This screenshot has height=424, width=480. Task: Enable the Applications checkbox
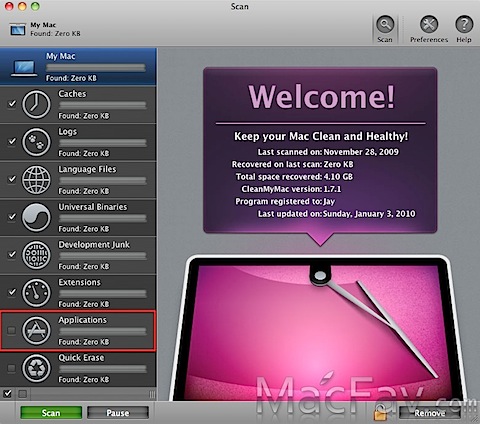click(x=12, y=330)
